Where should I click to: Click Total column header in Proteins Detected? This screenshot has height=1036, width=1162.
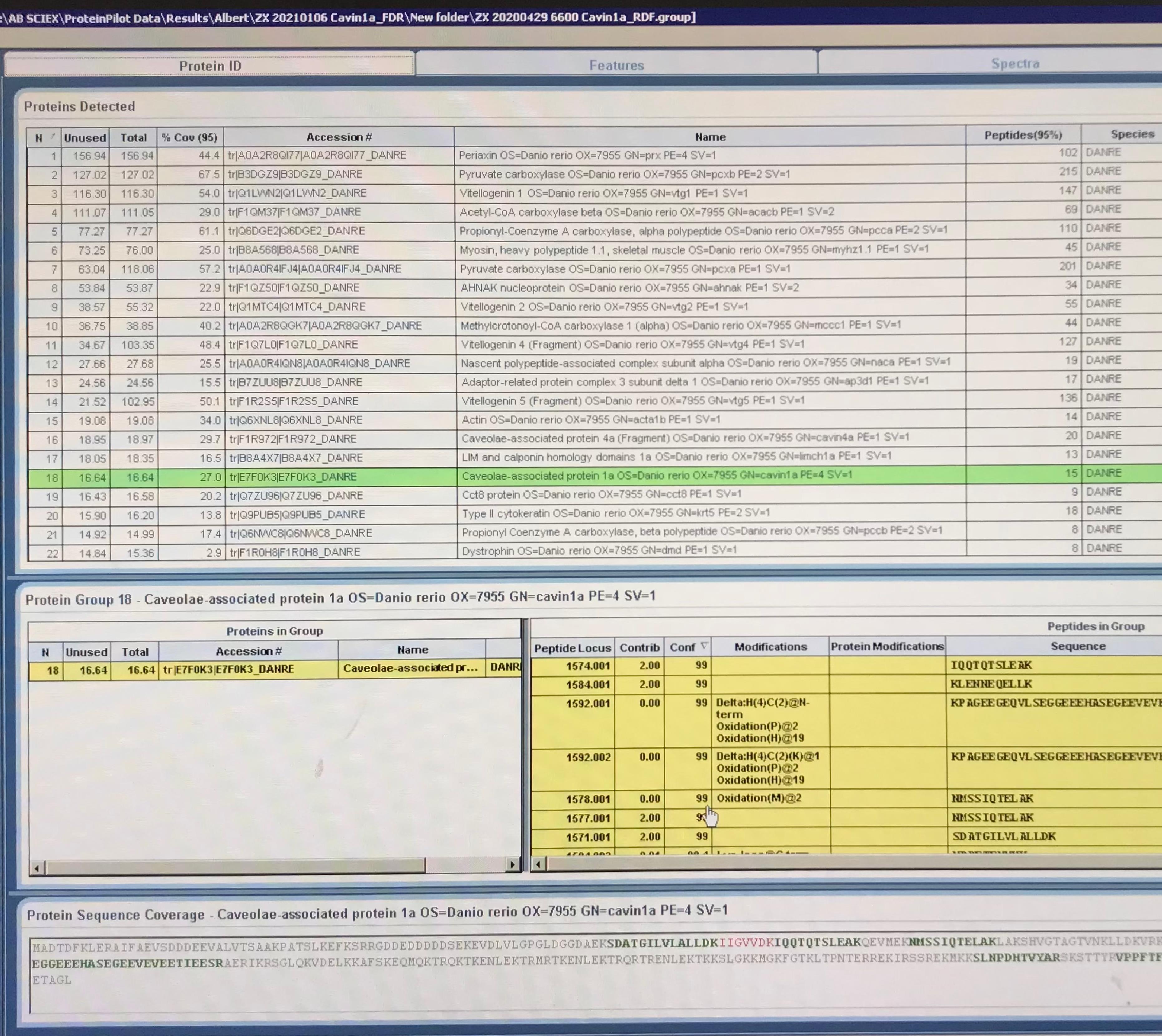[x=134, y=137]
